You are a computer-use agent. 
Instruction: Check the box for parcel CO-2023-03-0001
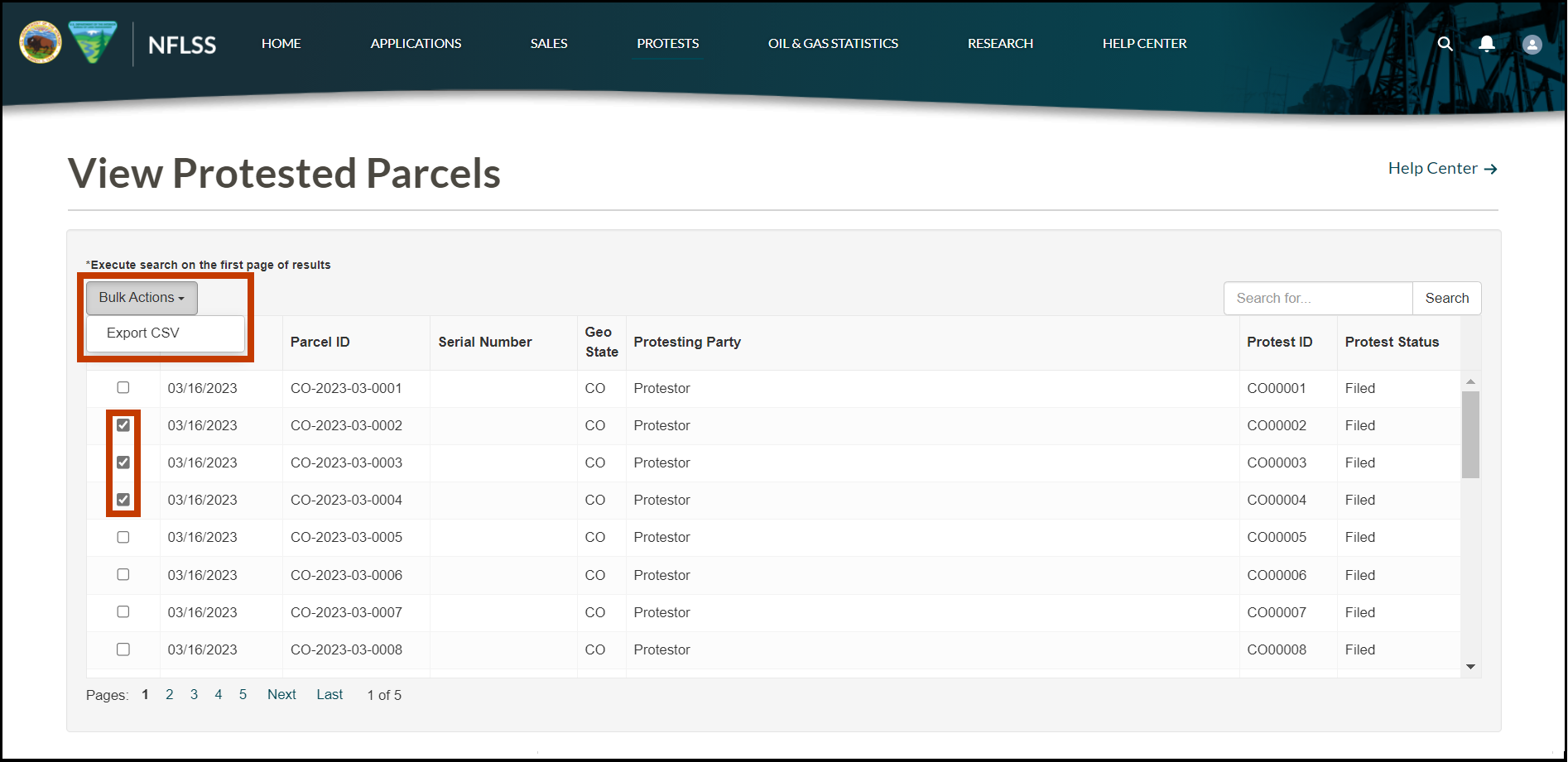[x=123, y=387]
